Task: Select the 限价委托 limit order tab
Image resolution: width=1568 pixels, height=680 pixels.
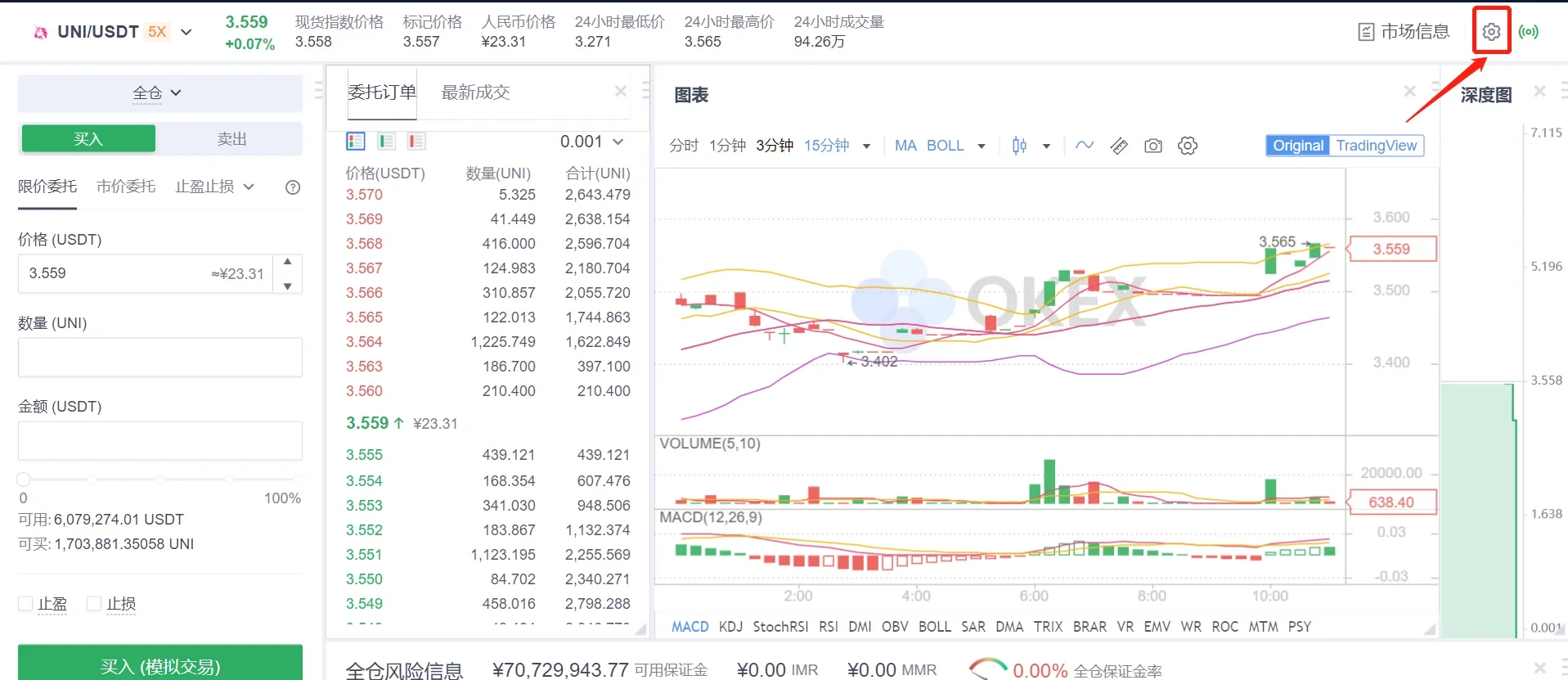Action: tap(47, 187)
